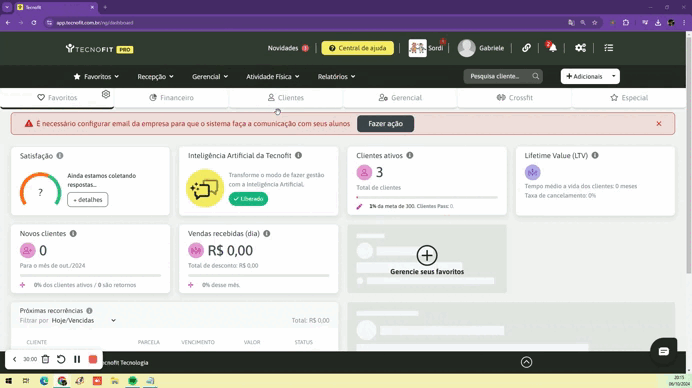Bookmark this page with star icon
The width and height of the screenshot is (692, 388).
[x=594, y=23]
